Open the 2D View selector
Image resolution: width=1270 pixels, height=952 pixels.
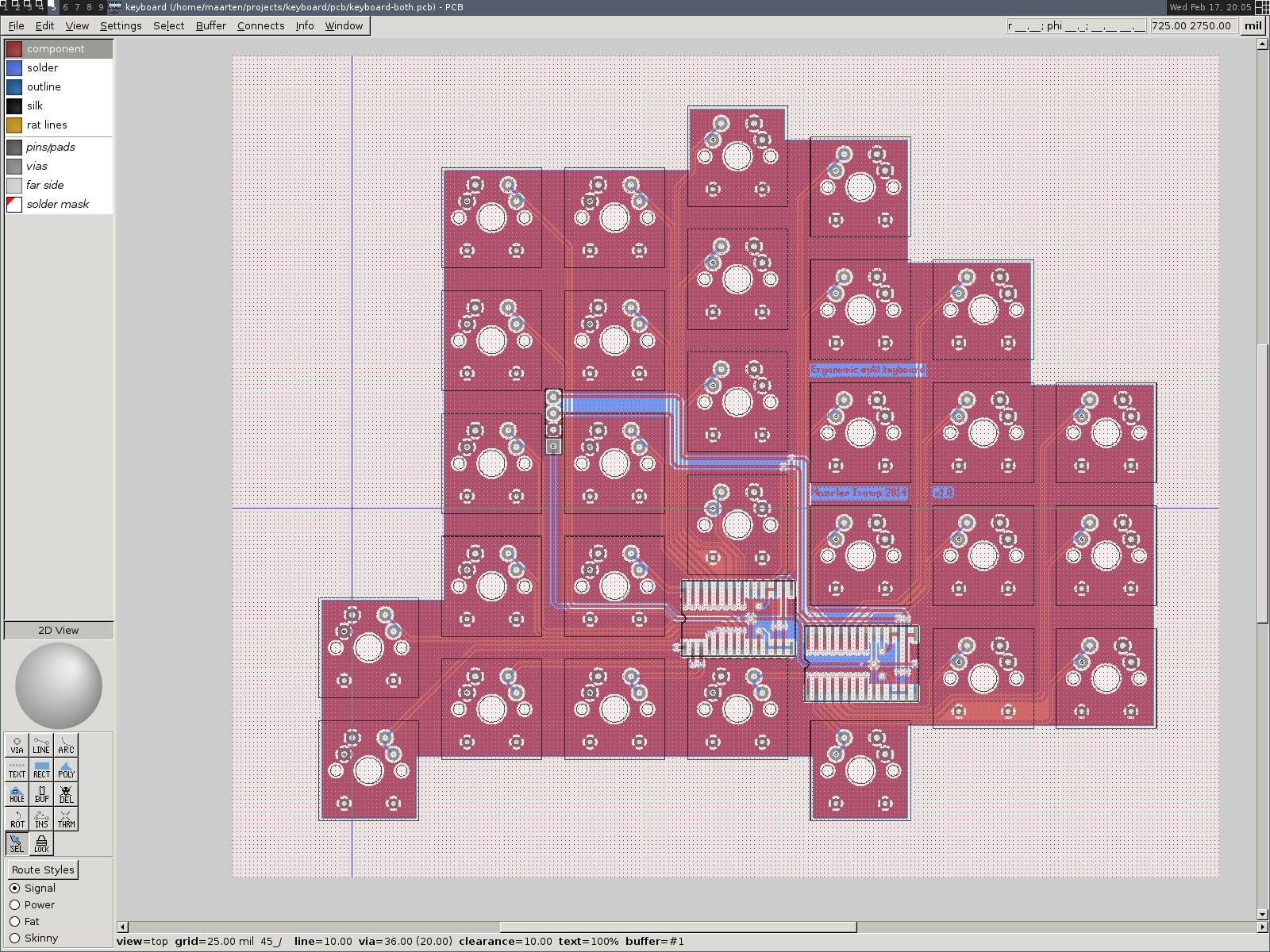coord(59,630)
